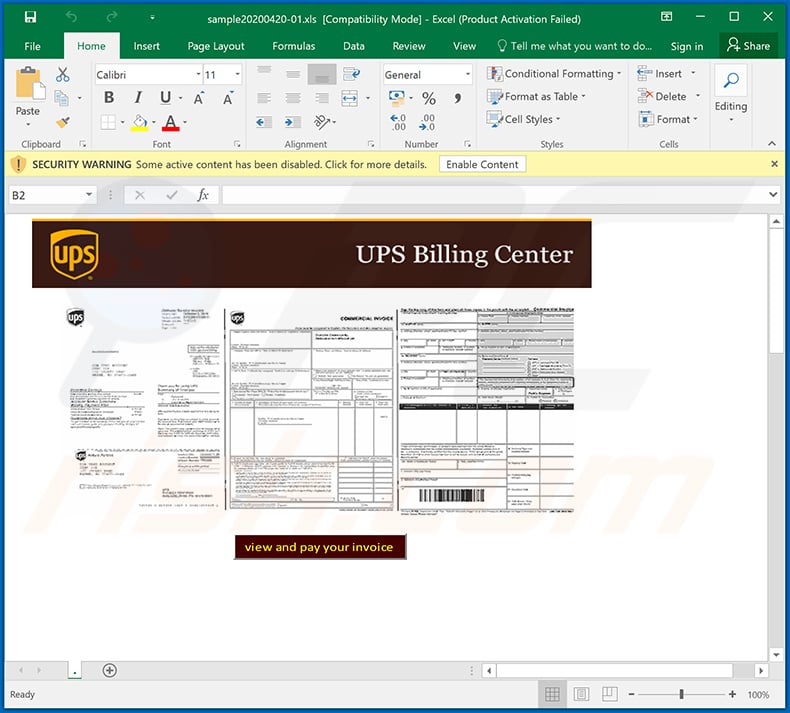Viewport: 790px width, 713px height.
Task: Click Insert cells button
Action: point(660,74)
